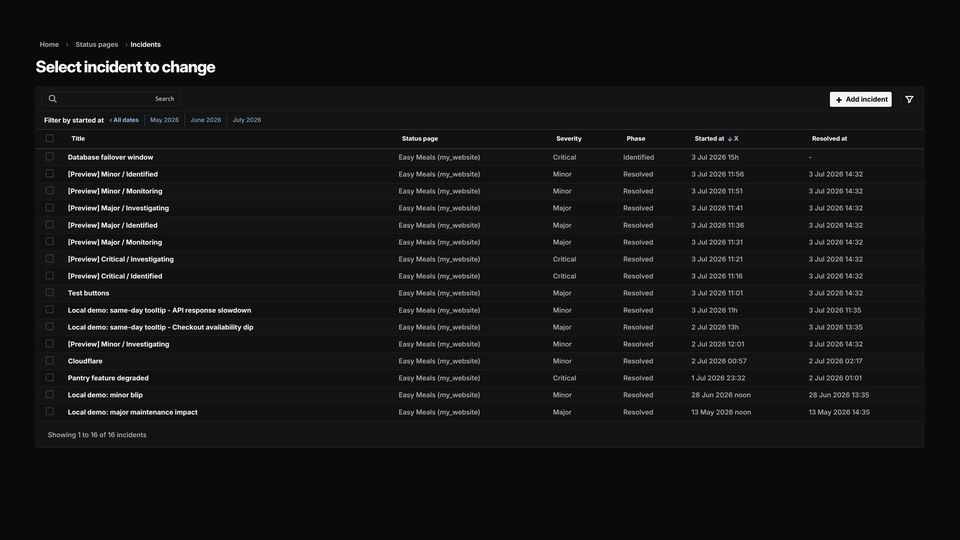
Task: Go to Home in the breadcrumb
Action: pos(49,45)
